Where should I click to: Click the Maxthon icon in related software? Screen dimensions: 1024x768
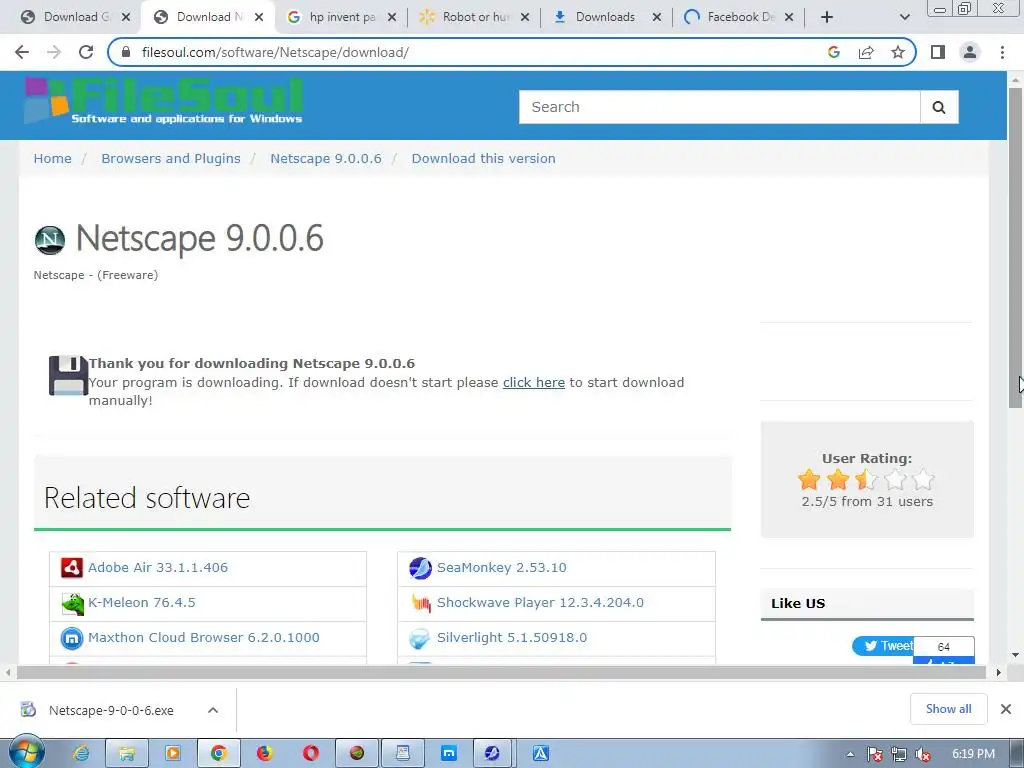(72, 638)
